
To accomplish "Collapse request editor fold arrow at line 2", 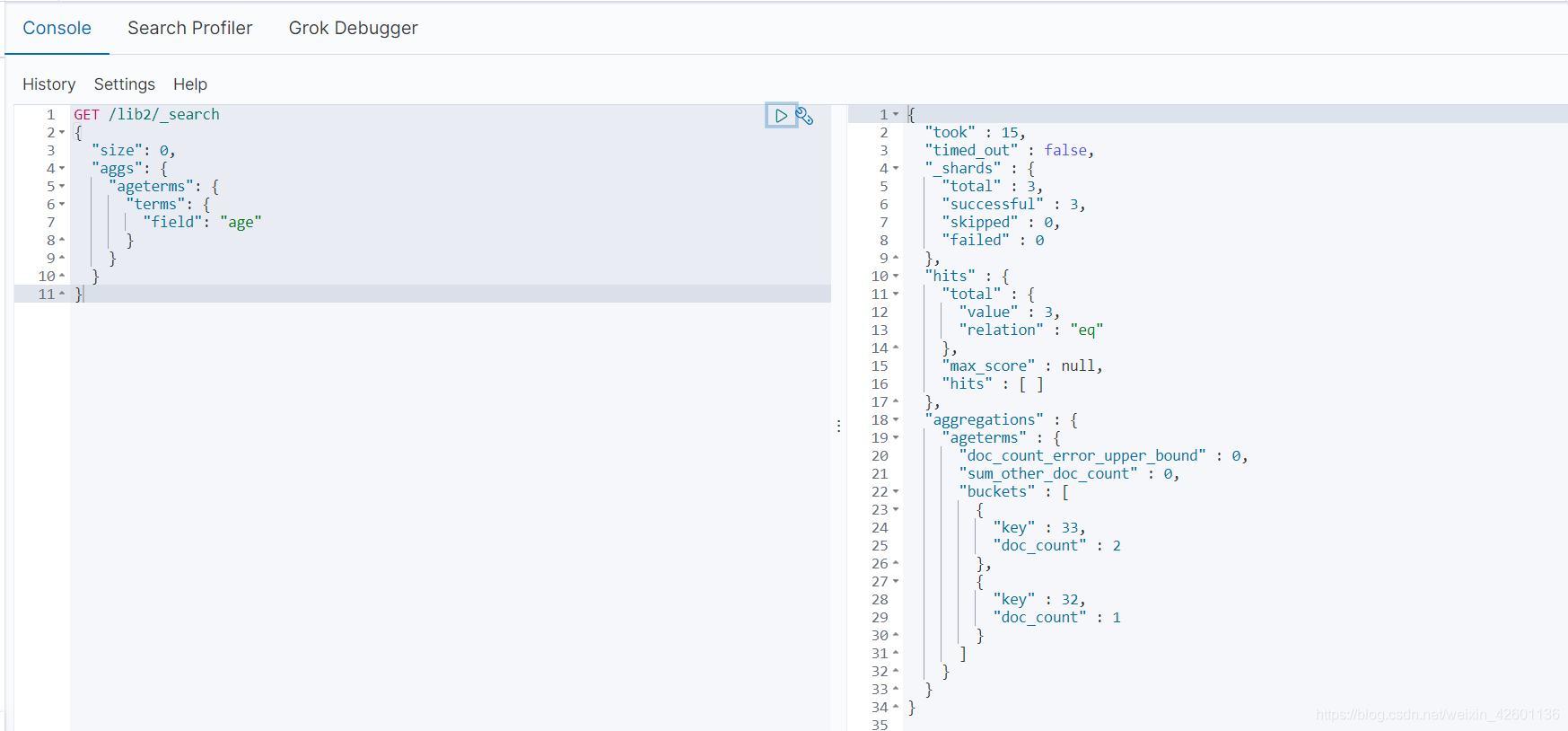I will 62,133.
